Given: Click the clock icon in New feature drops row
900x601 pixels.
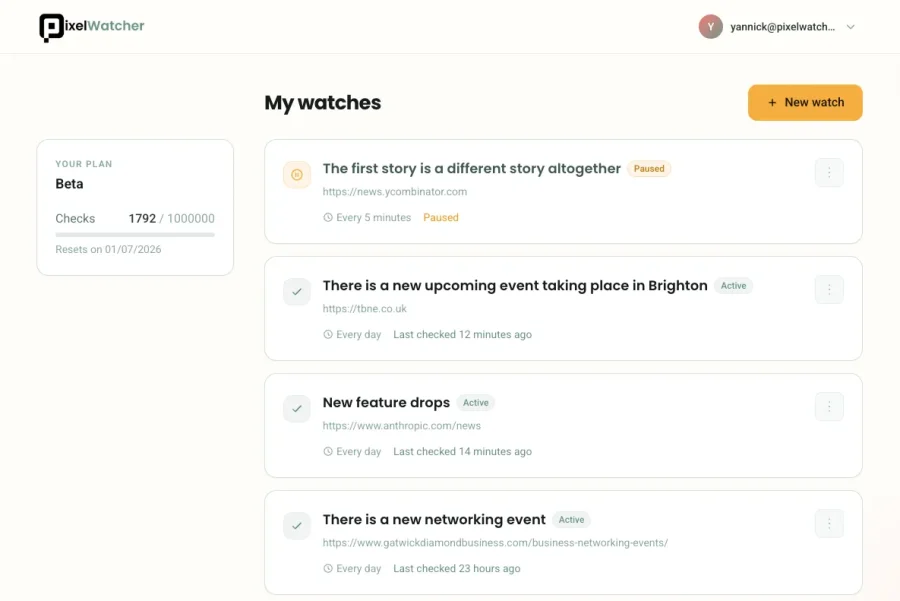Looking at the screenshot, I should tap(328, 452).
